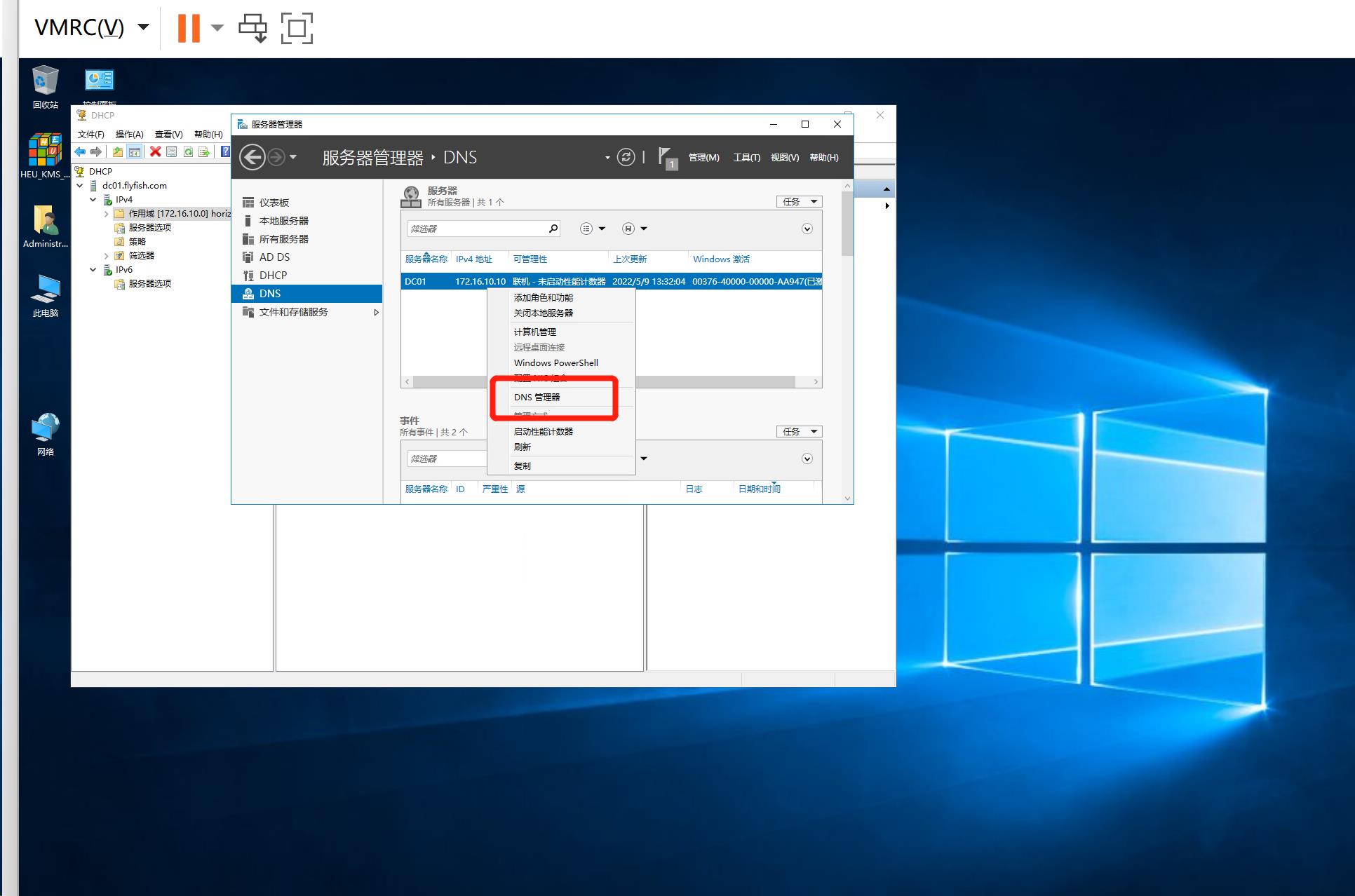The height and width of the screenshot is (896, 1355).
Task: Open 网络 desktop icon
Action: [x=46, y=434]
